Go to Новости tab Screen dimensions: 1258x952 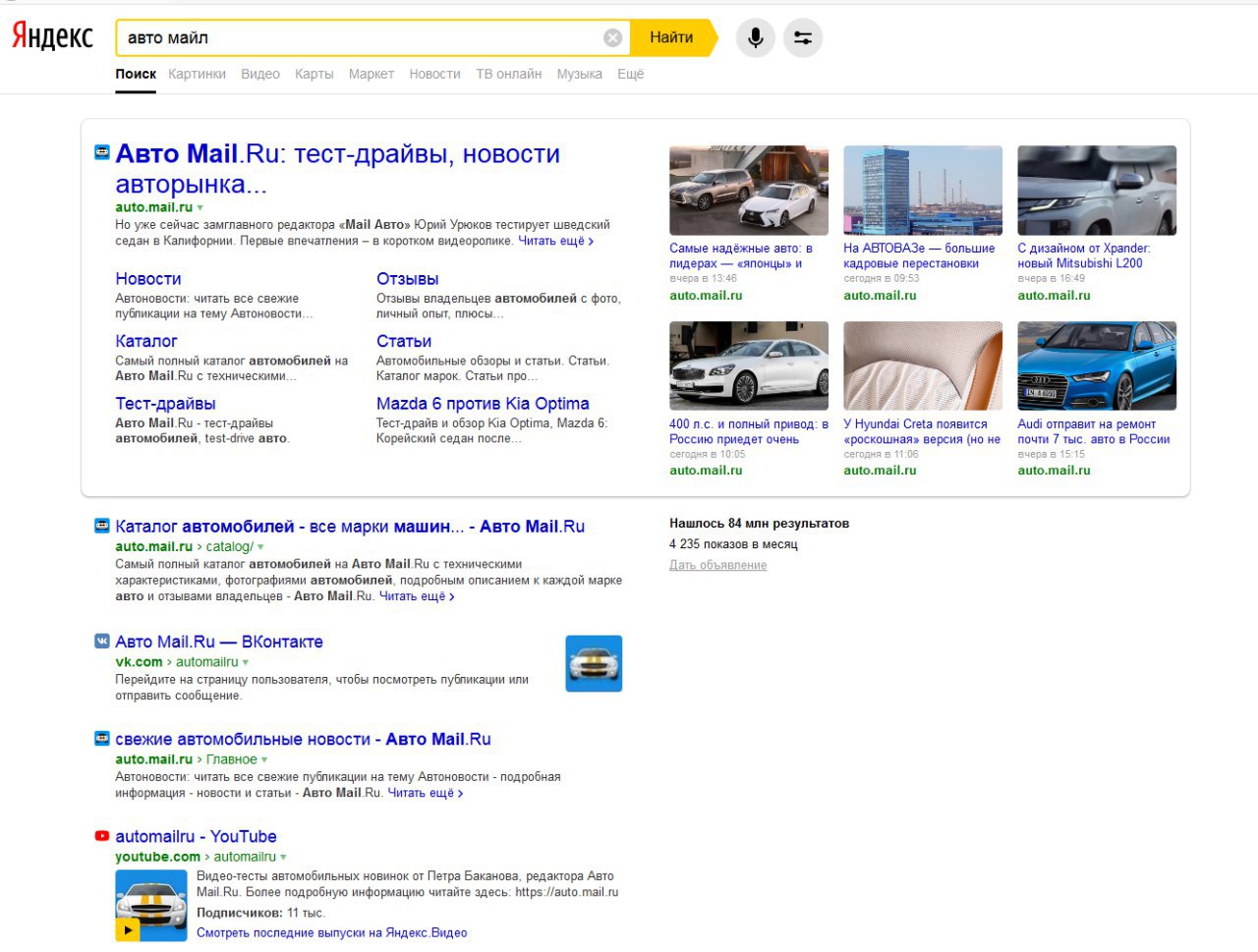tap(434, 74)
